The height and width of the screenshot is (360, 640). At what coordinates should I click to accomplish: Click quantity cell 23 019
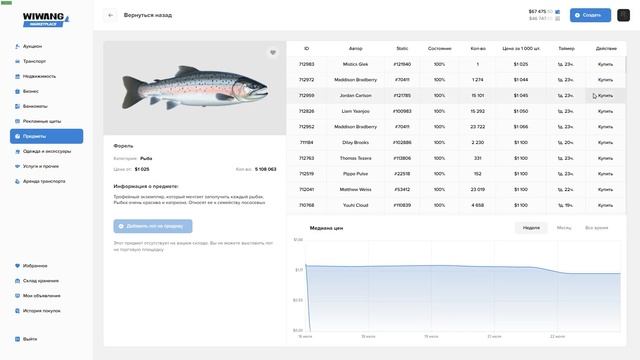[478, 189]
